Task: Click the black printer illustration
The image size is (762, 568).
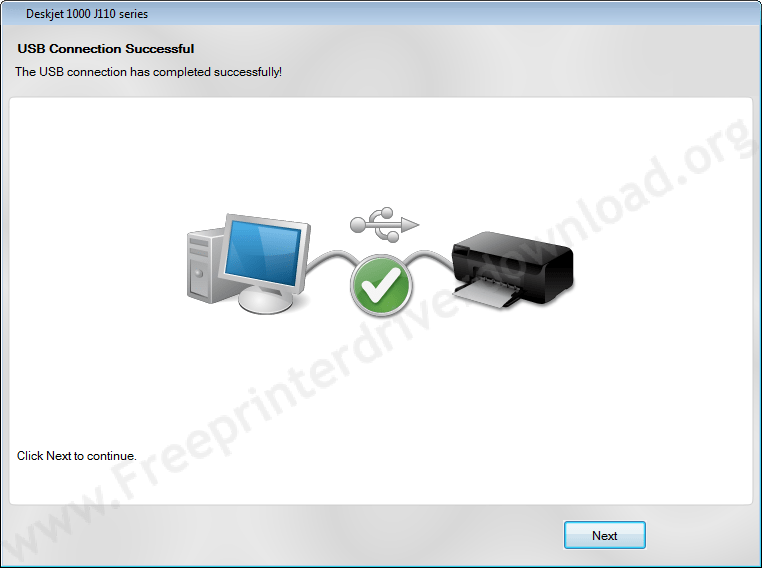Action: pyautogui.click(x=513, y=270)
